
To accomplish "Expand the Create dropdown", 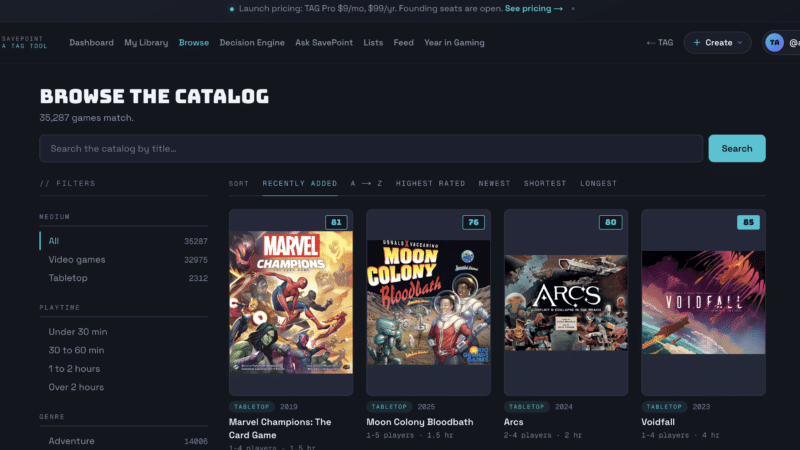I will pyautogui.click(x=717, y=42).
